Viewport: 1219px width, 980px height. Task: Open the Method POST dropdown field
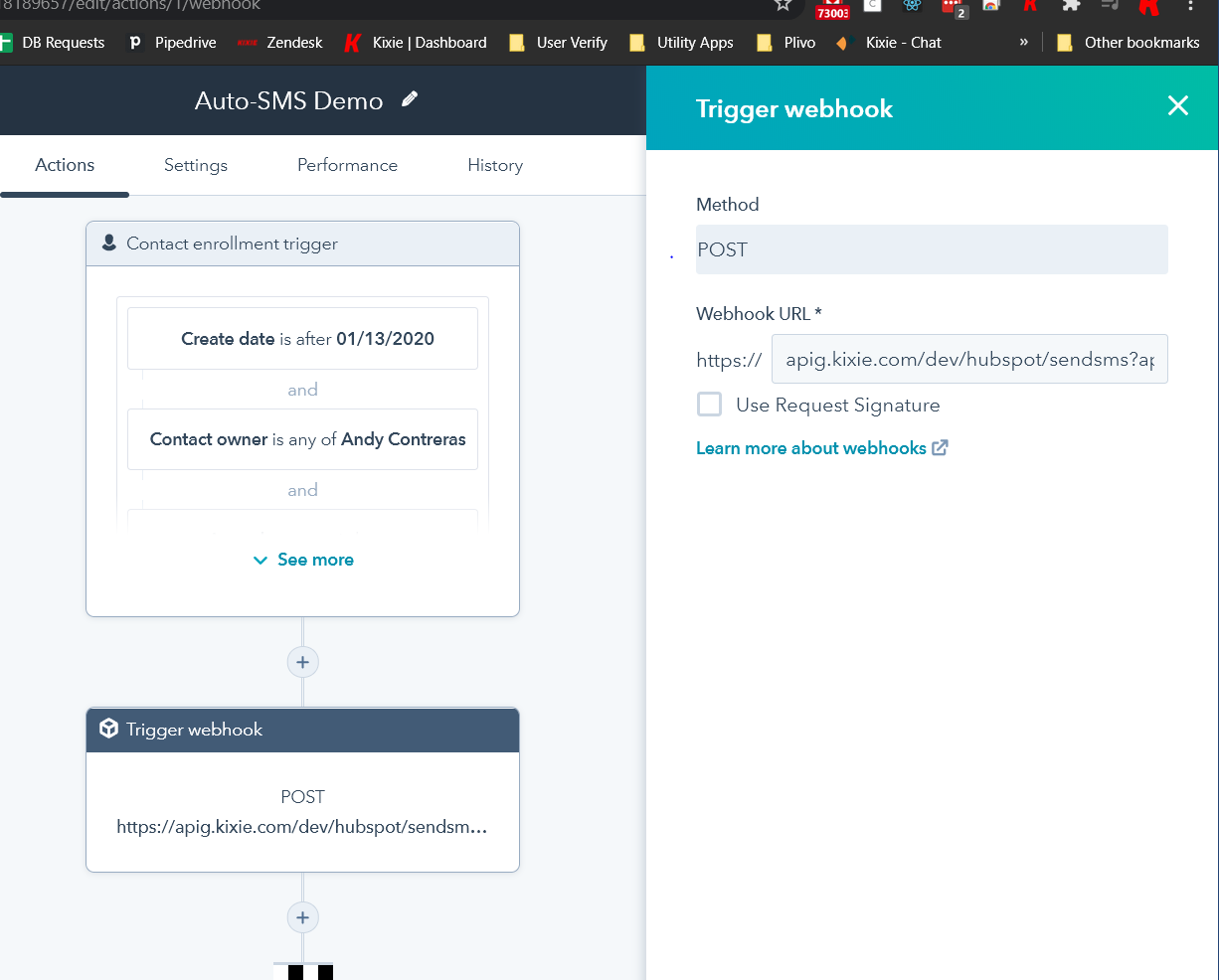tap(932, 249)
